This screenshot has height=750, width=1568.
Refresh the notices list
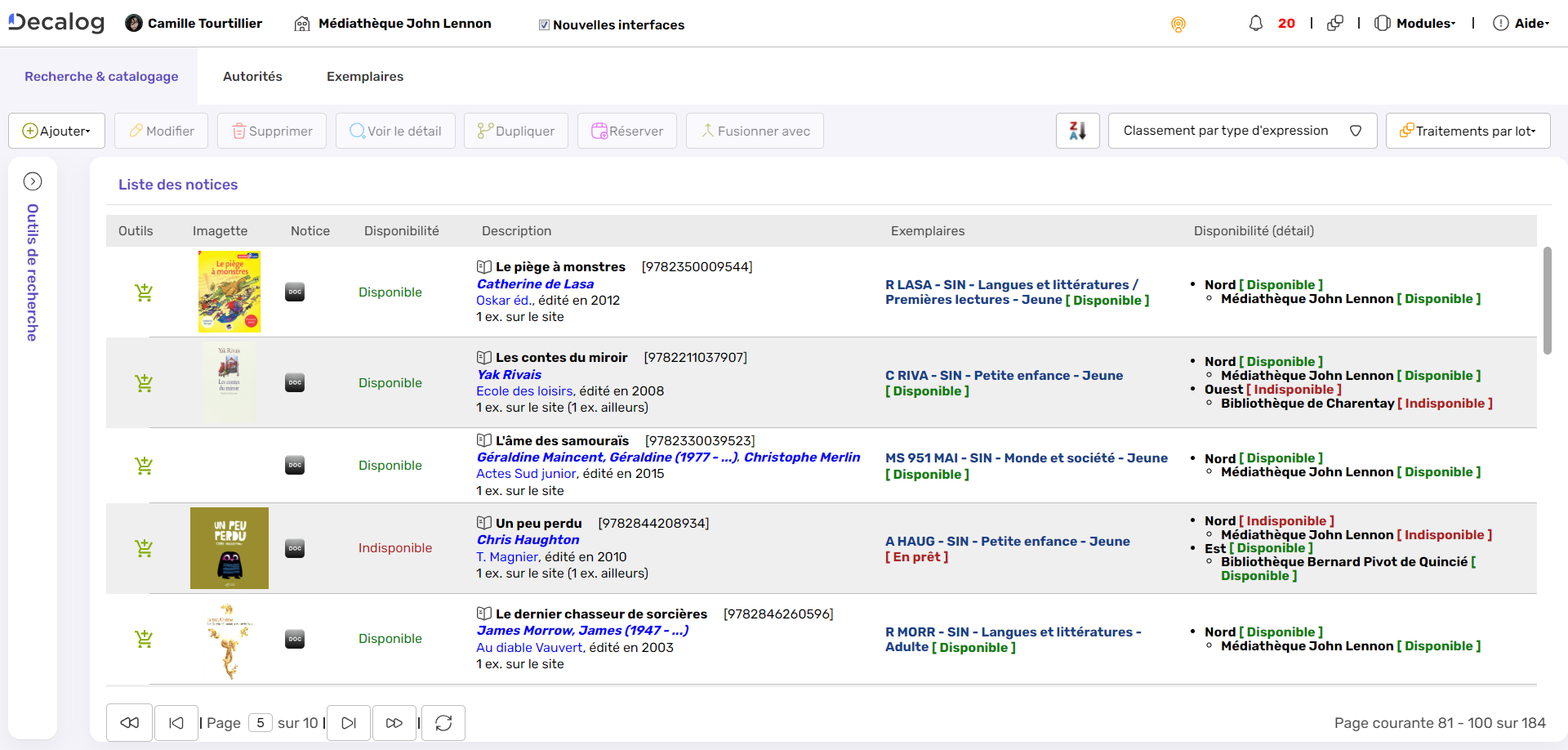coord(443,722)
